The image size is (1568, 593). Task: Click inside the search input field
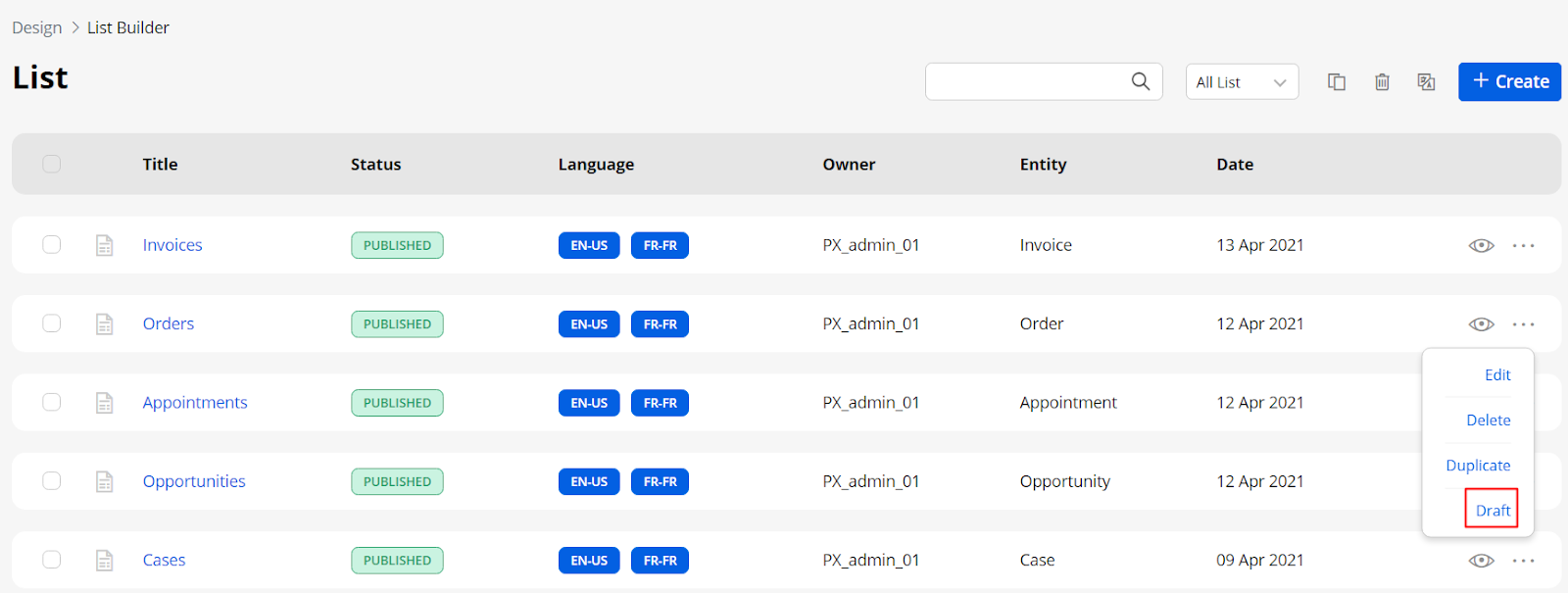point(1024,81)
